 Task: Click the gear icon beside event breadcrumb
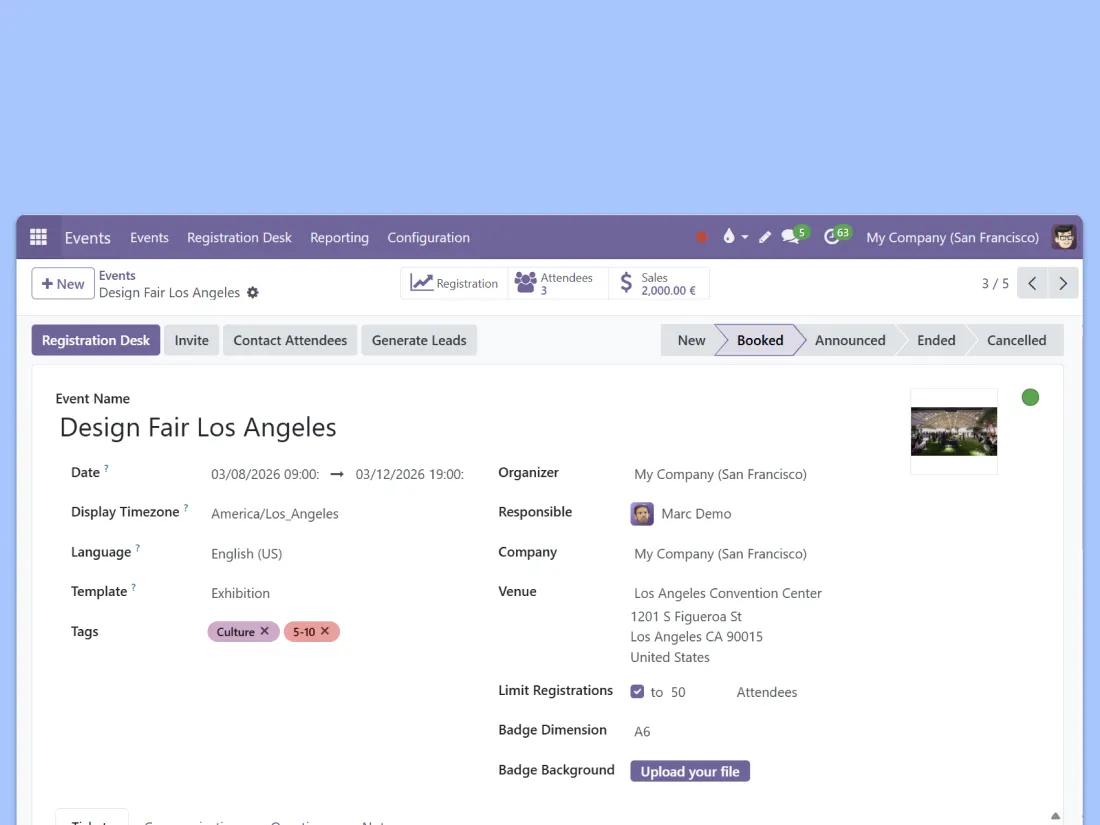click(253, 293)
